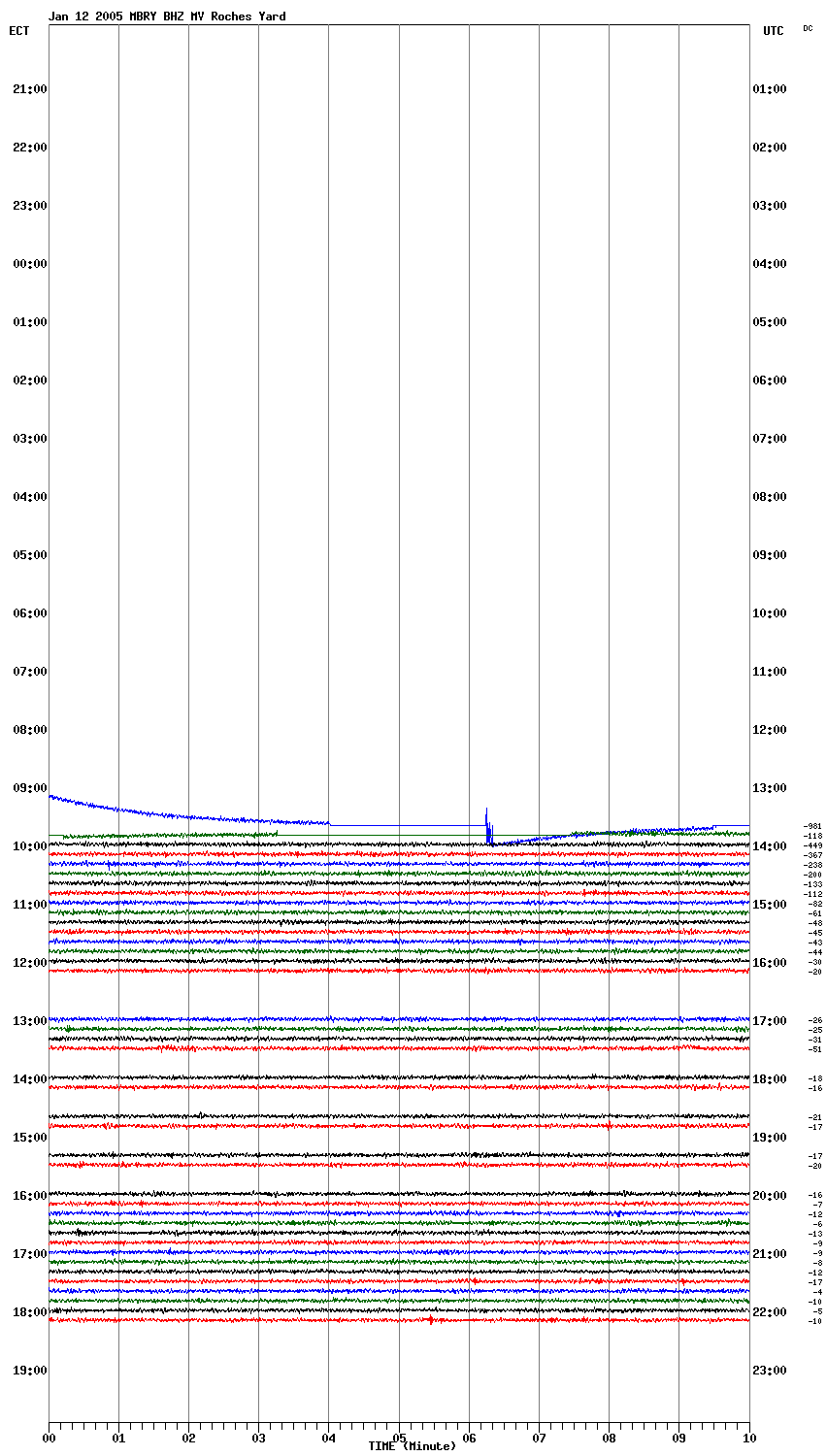Click minute label 08 on bottom axis
The image size is (827, 1456).
click(609, 1439)
